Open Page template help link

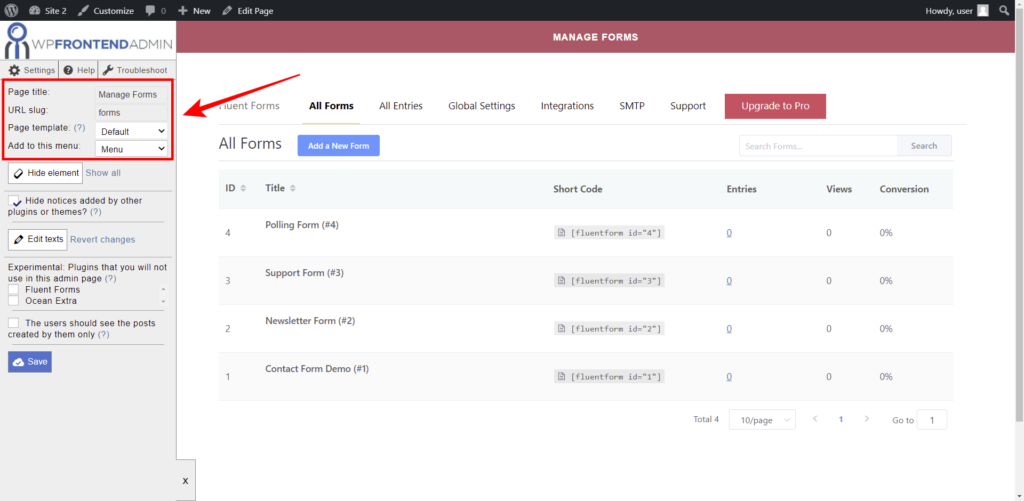79,128
